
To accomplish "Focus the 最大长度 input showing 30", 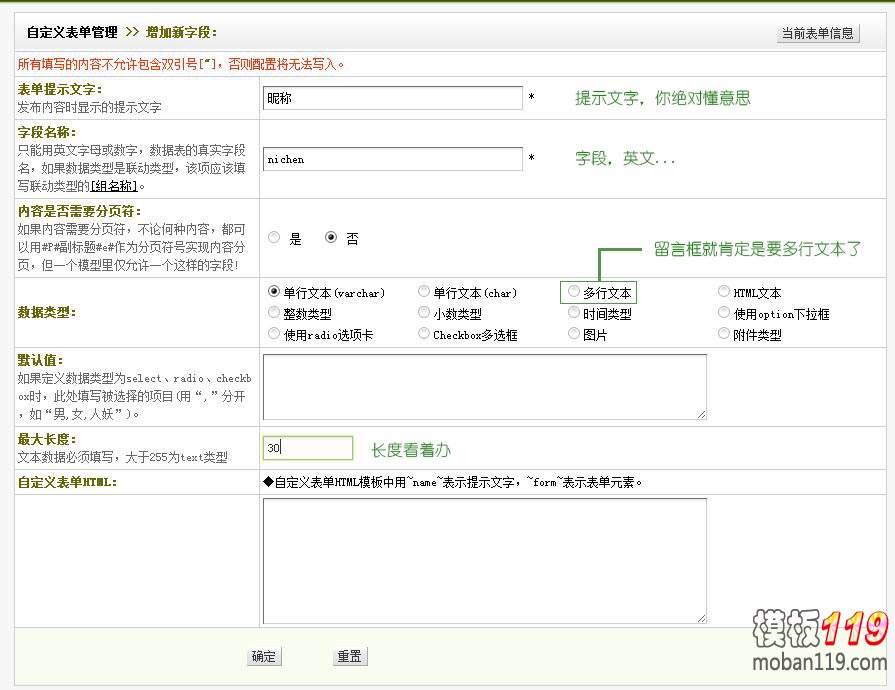I will point(308,448).
